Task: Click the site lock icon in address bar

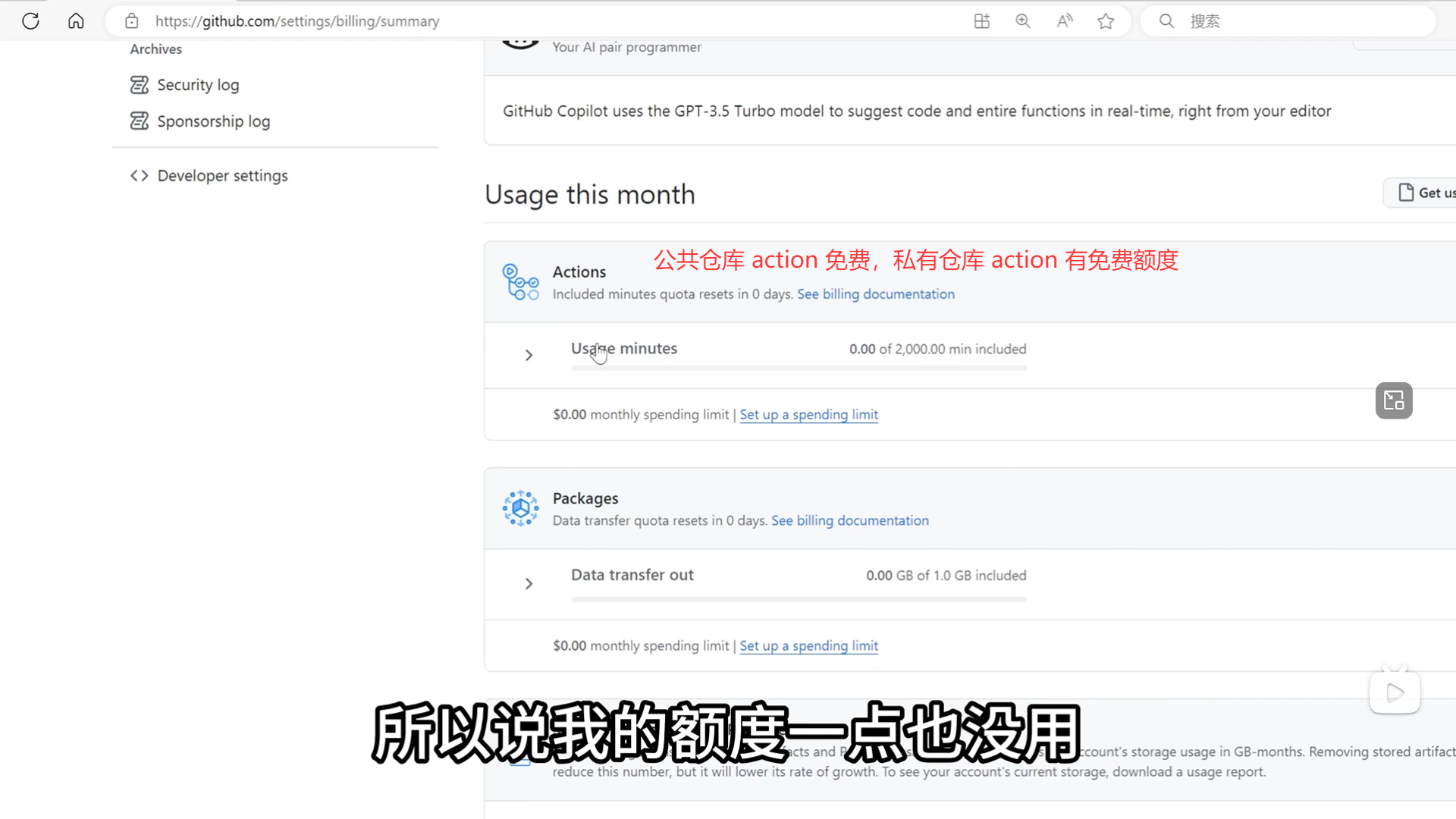Action: tap(132, 21)
